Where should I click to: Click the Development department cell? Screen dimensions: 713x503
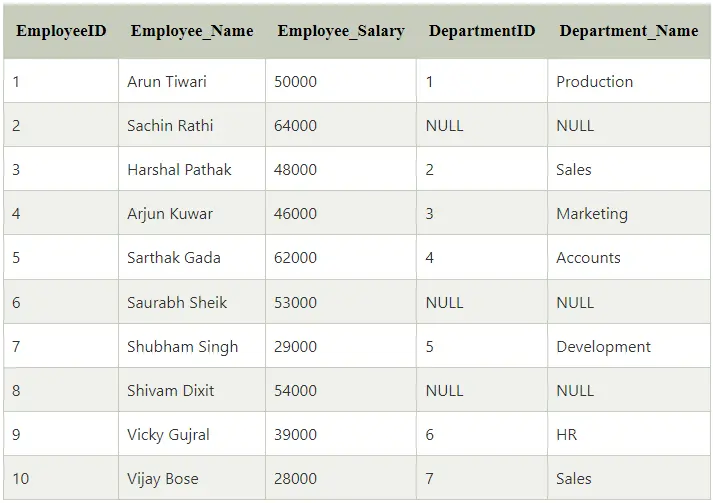[629, 346]
